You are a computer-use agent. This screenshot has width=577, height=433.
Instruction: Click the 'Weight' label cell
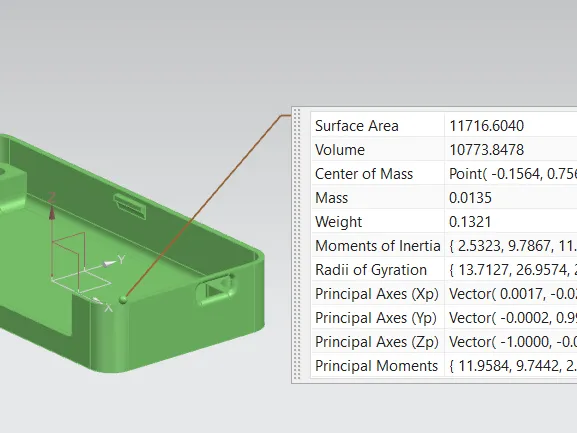(378, 221)
